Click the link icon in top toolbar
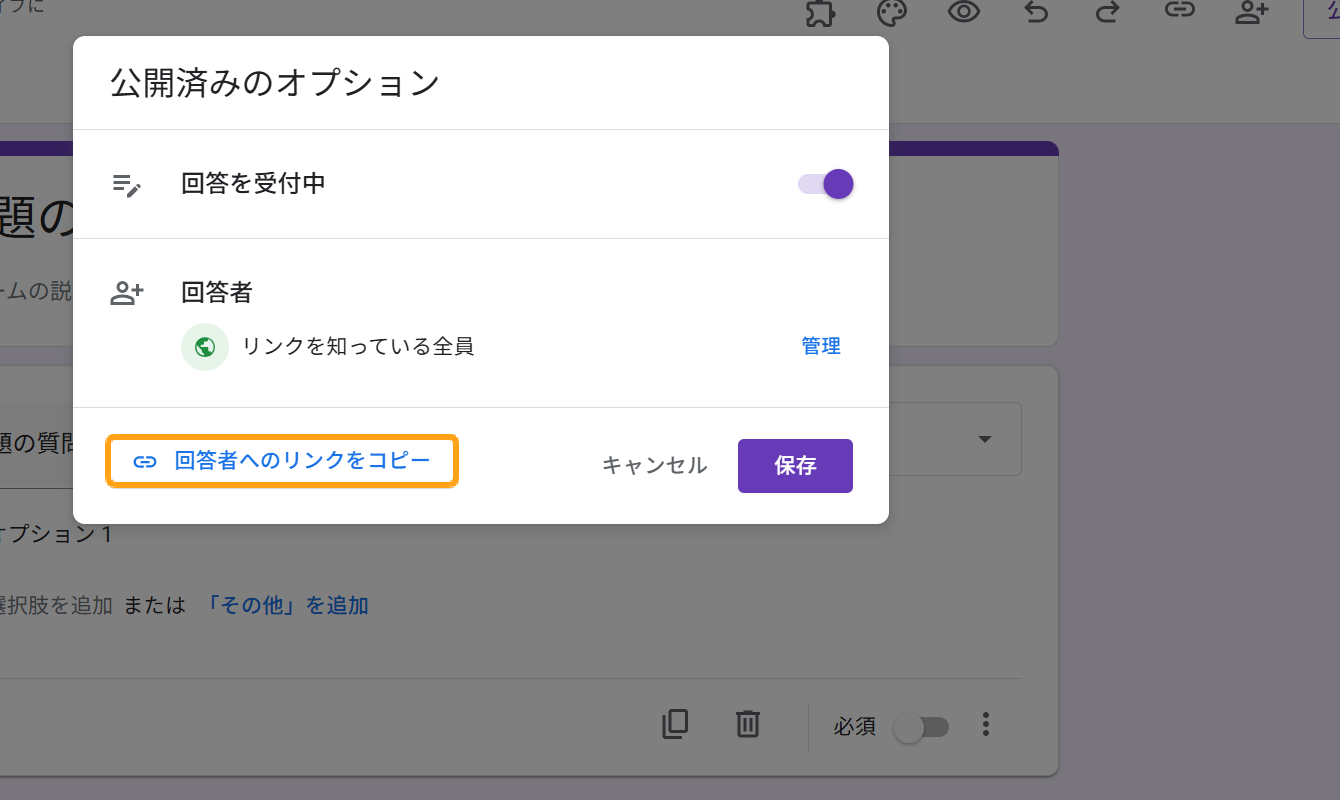Image resolution: width=1340 pixels, height=800 pixels. point(1180,12)
